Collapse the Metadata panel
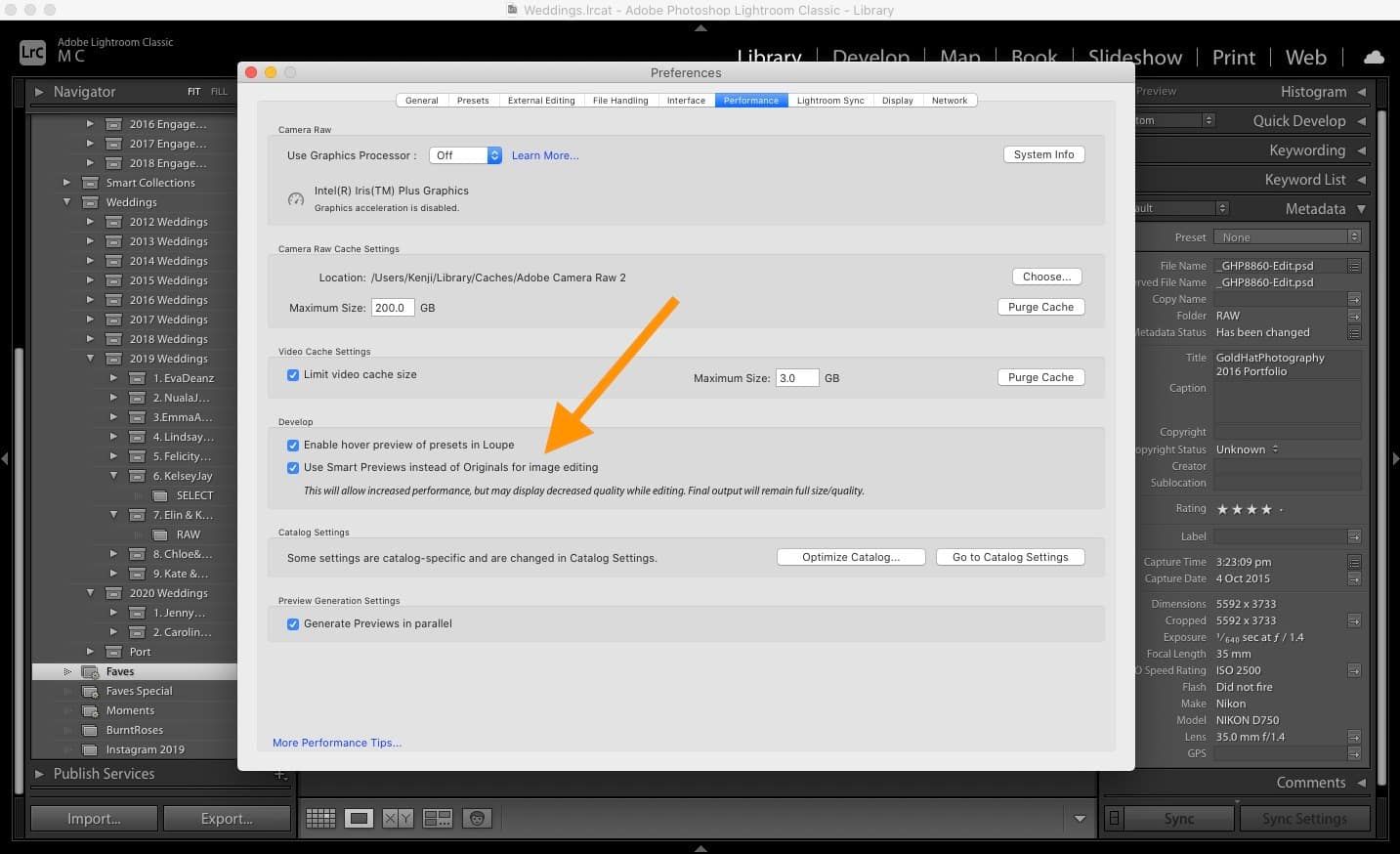This screenshot has height=854, width=1400. [1362, 209]
